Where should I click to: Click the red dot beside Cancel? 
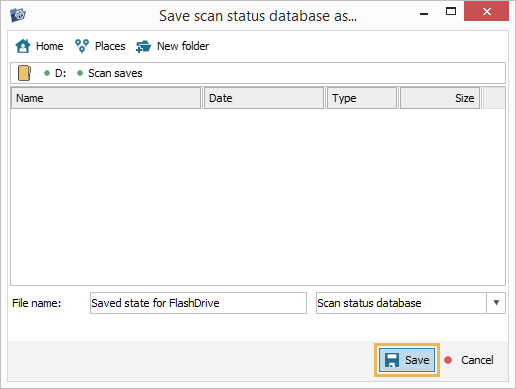pos(448,360)
